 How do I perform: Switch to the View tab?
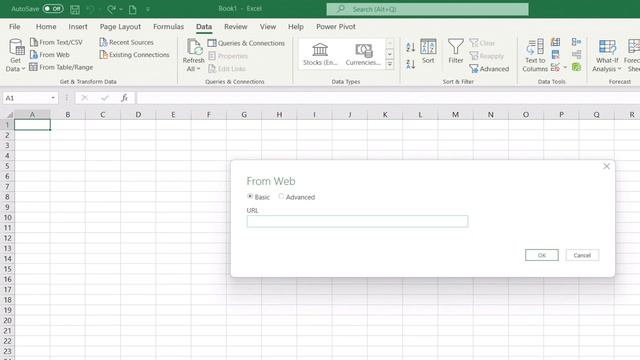tap(268, 27)
